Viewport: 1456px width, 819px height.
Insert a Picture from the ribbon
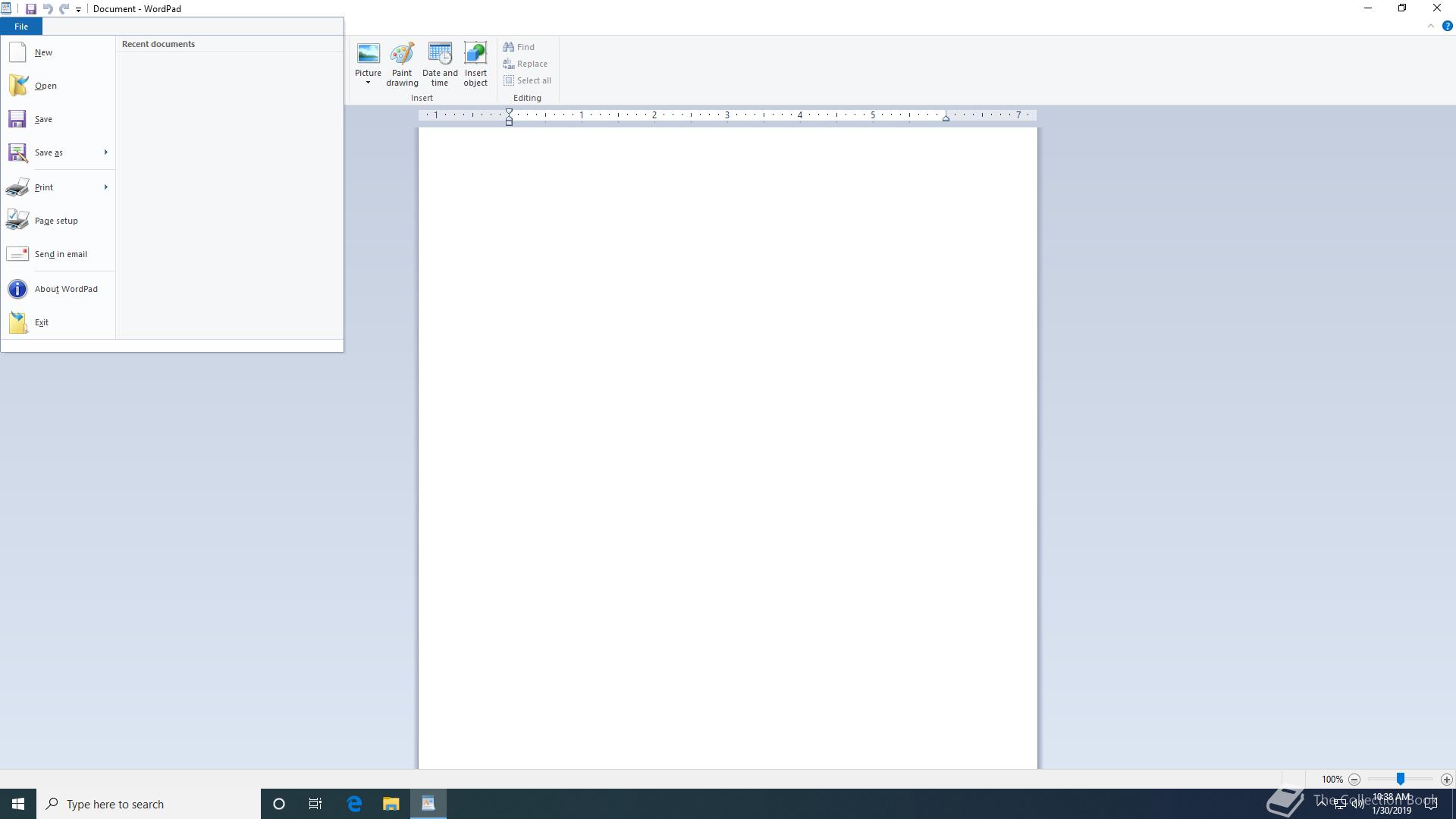[368, 64]
